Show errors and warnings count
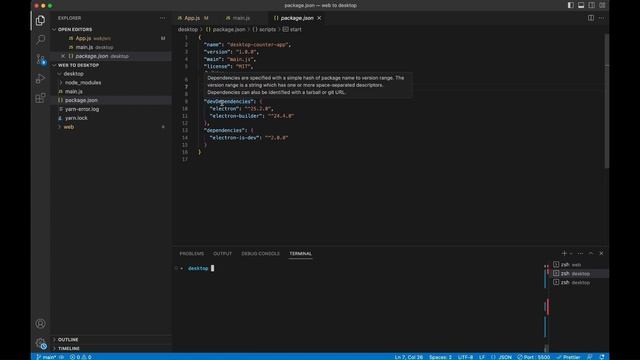 click(80, 357)
